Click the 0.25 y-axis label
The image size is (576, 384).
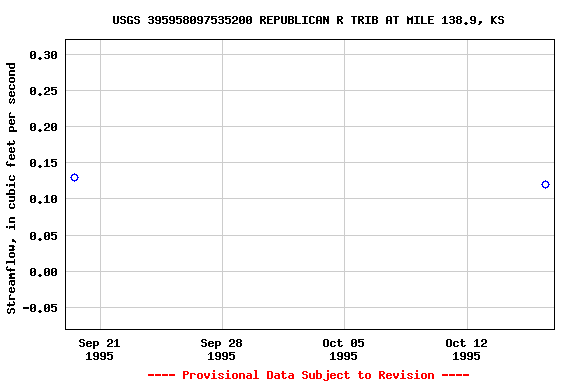44,91
